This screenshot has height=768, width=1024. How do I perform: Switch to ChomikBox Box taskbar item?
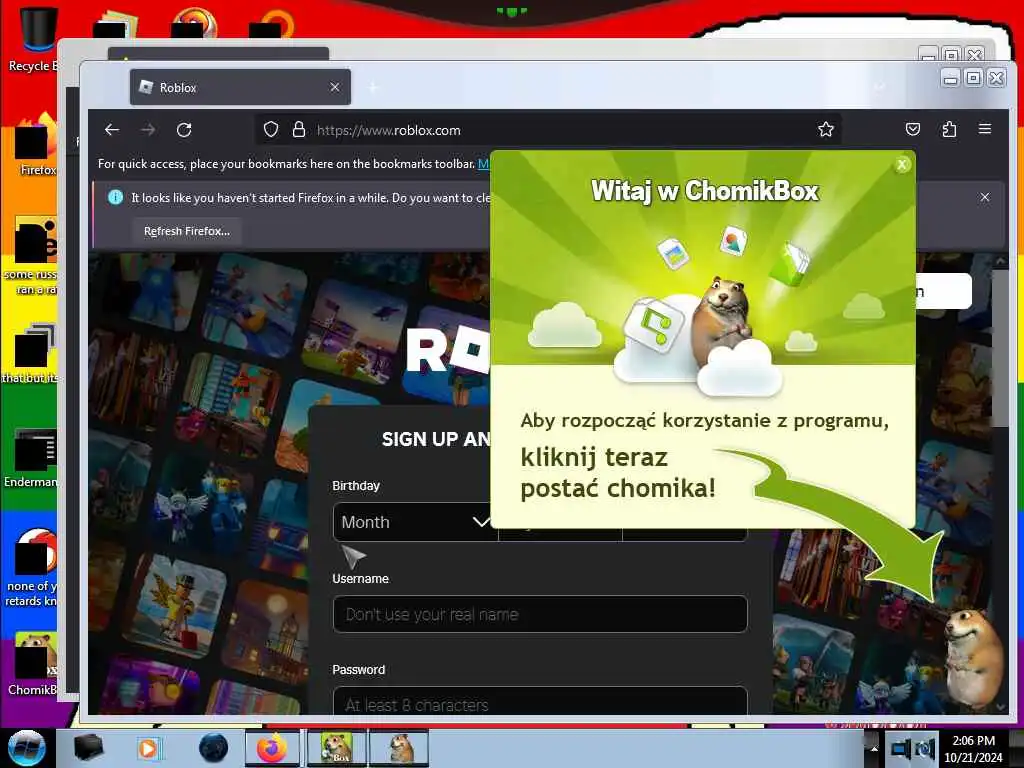[336, 748]
